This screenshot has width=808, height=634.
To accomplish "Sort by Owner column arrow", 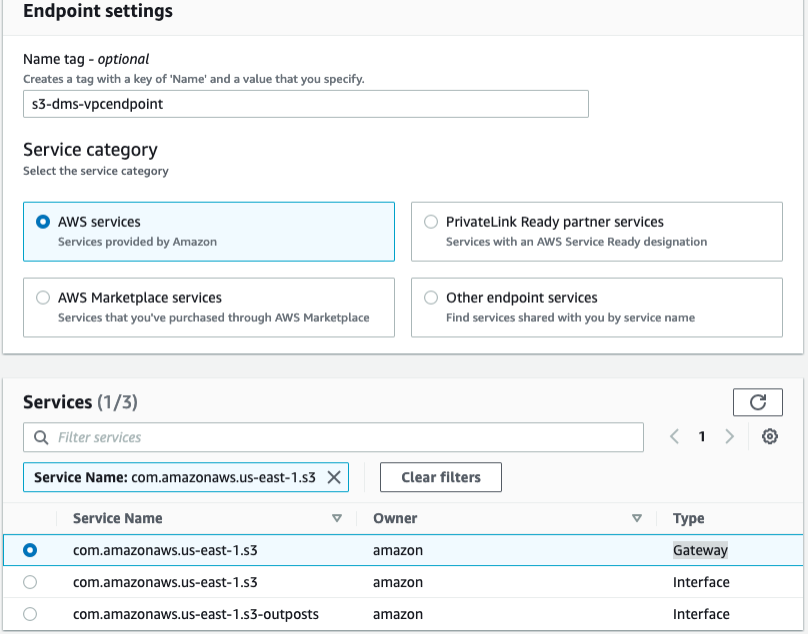I will click(x=637, y=518).
